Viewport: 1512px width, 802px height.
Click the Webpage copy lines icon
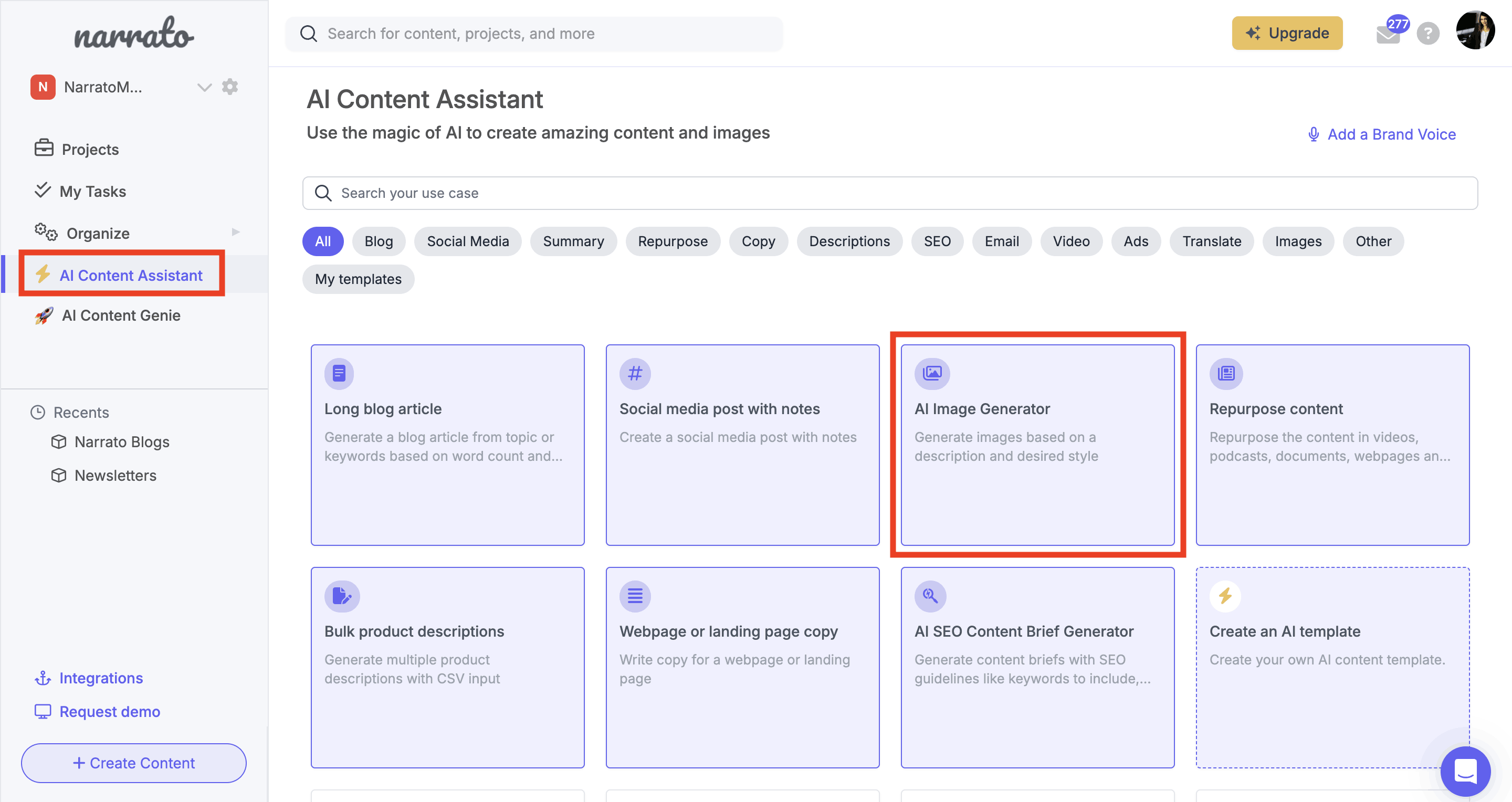(x=635, y=596)
